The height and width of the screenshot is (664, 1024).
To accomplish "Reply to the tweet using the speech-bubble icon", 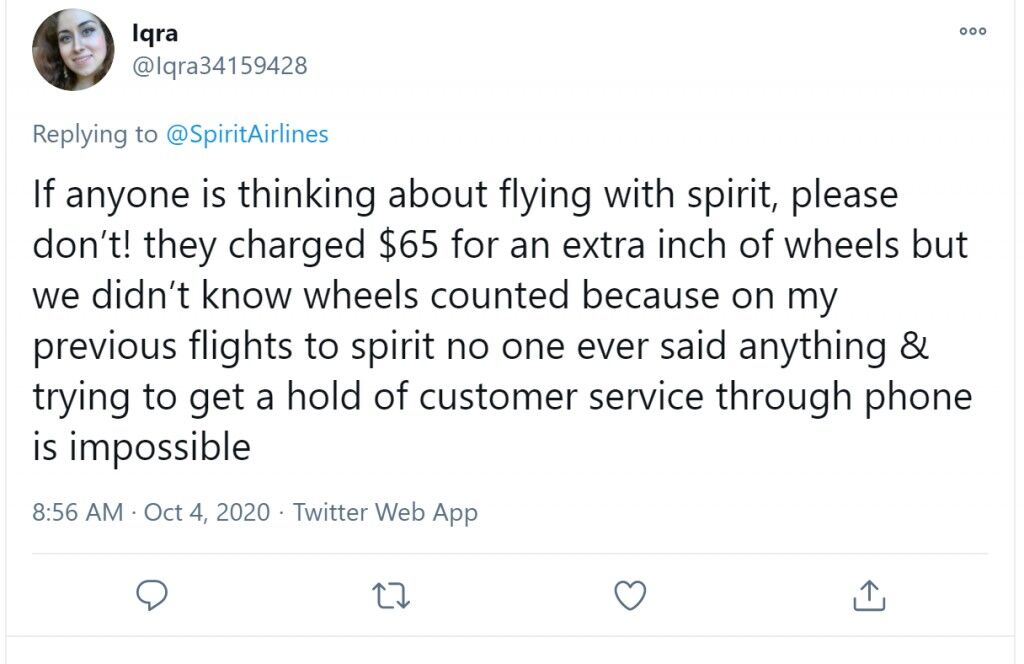I will 152,595.
